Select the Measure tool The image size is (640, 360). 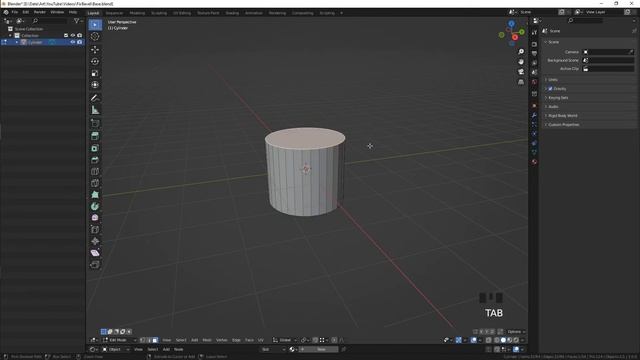click(95, 110)
